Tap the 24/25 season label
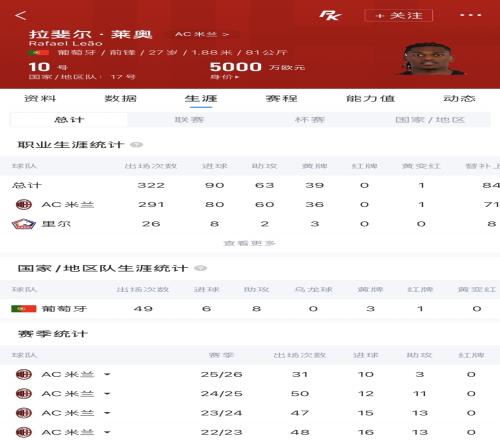The height and width of the screenshot is (440, 500). [x=221, y=394]
